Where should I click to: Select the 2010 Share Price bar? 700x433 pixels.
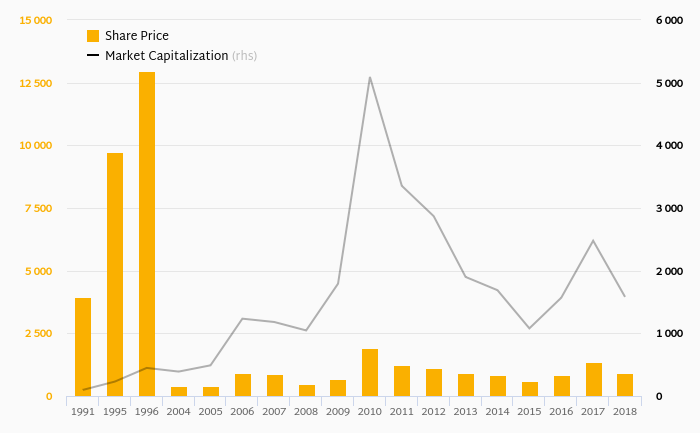[x=370, y=373]
